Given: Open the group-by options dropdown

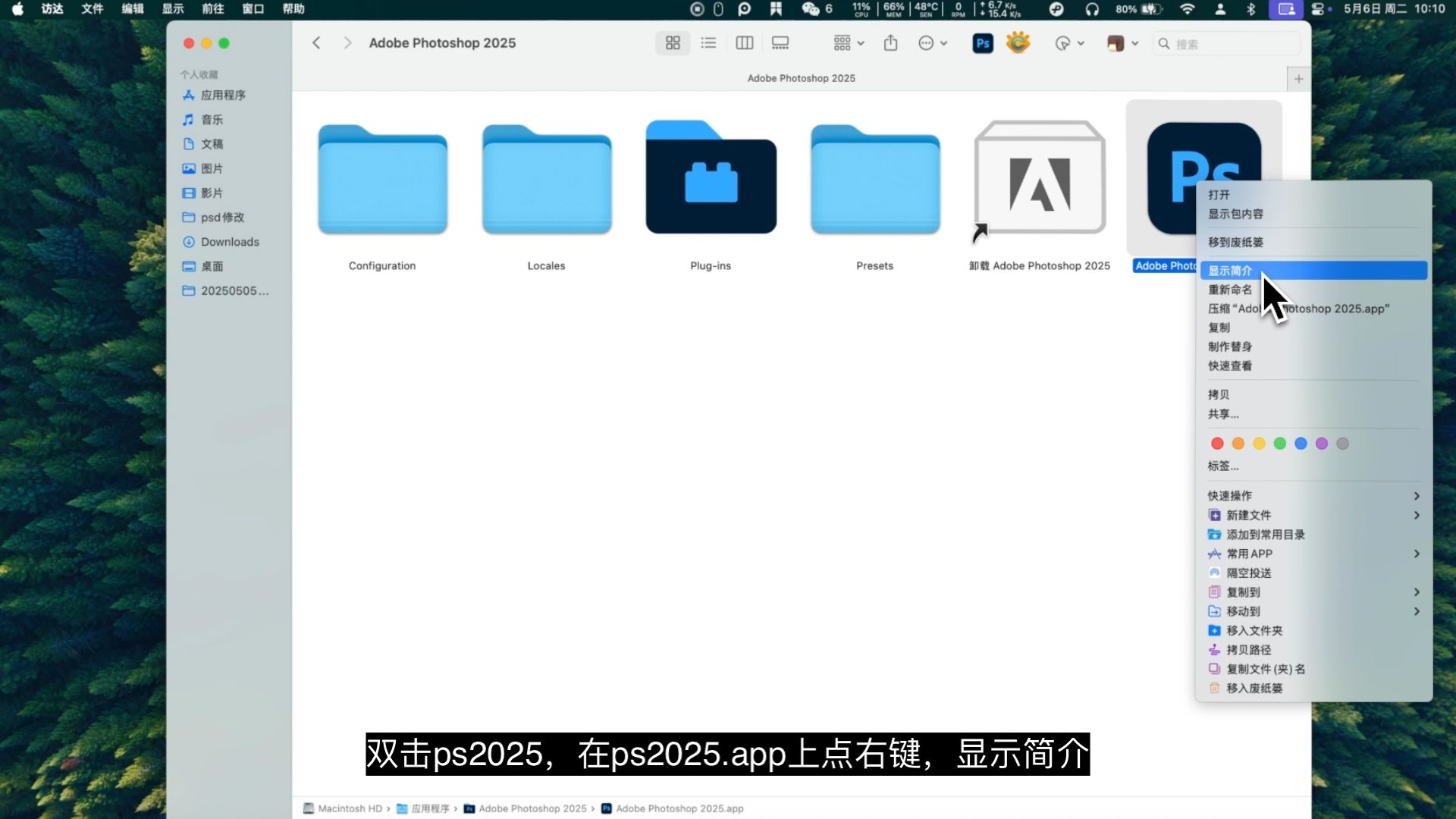Looking at the screenshot, I should (849, 43).
